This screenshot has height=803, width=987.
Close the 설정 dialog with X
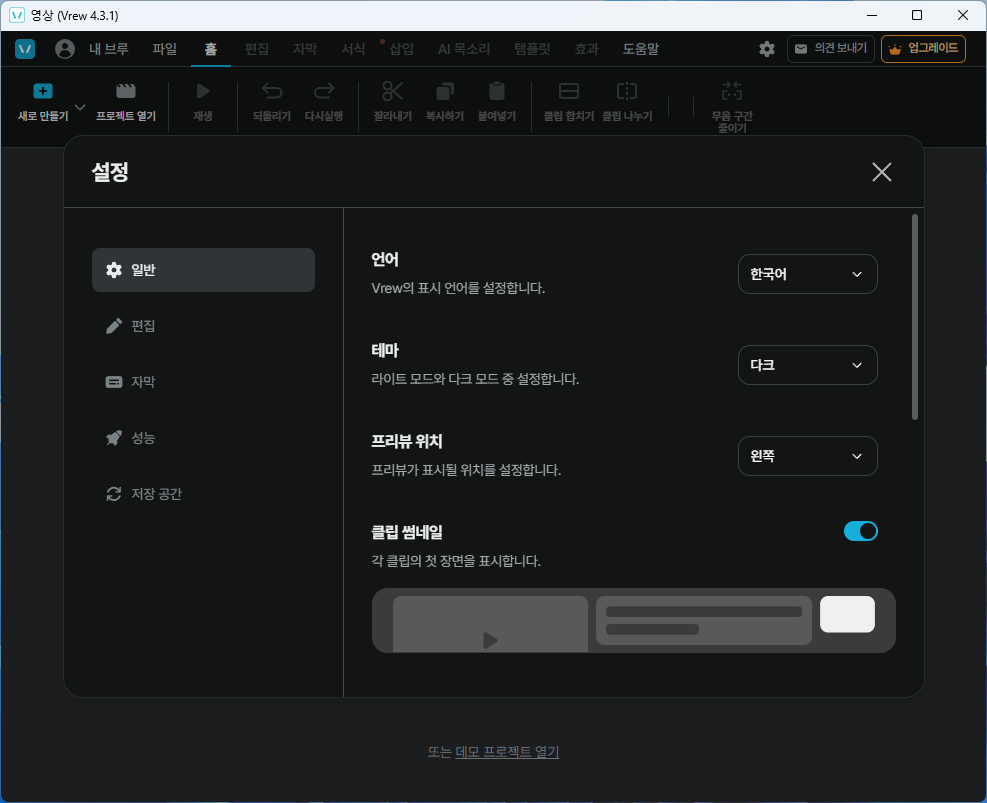[881, 172]
